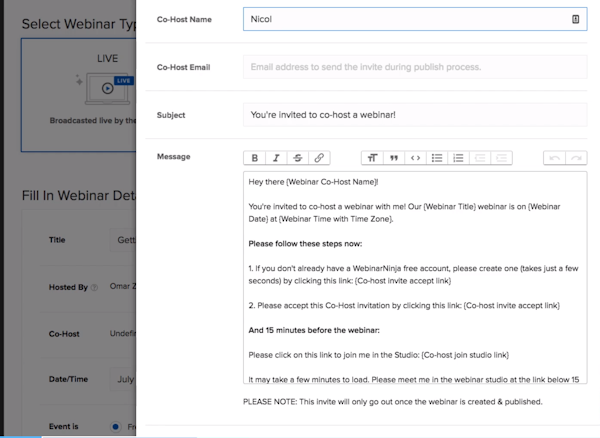The width and height of the screenshot is (600, 438).
Task: Create a numbered list in message
Action: (459, 158)
